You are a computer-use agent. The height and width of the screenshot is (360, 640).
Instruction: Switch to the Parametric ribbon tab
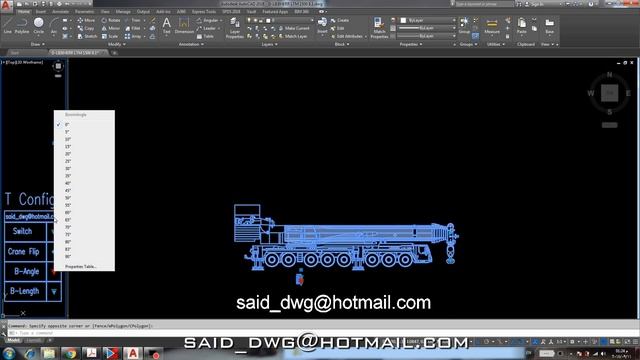[84, 12]
